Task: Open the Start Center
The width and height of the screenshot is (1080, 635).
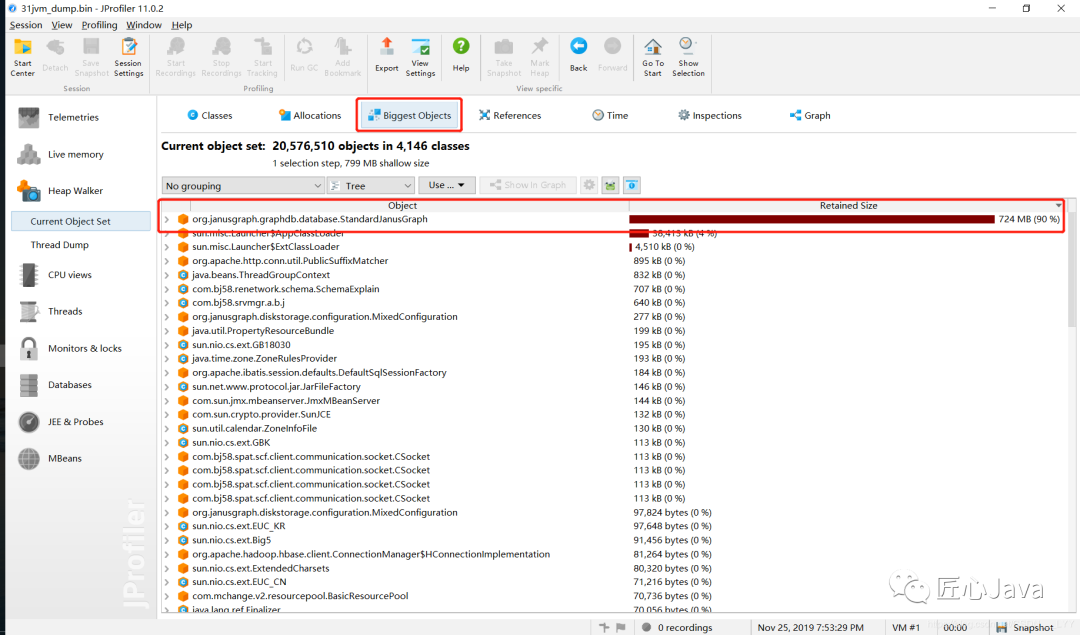Action: [x=23, y=57]
